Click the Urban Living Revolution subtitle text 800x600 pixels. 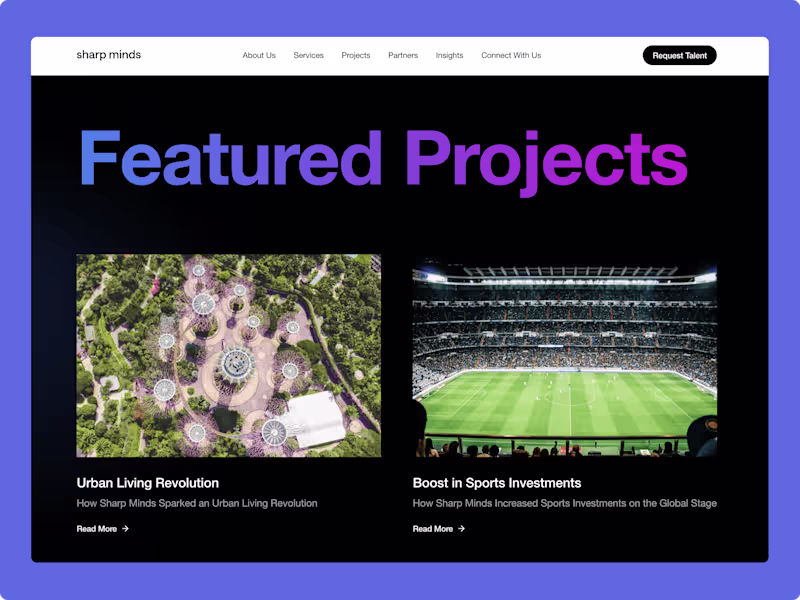[197, 503]
